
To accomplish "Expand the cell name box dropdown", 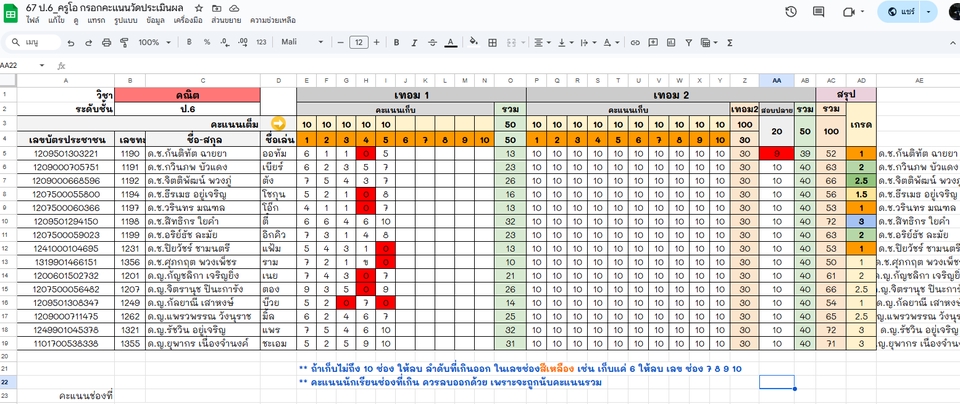I will tap(42, 65).
